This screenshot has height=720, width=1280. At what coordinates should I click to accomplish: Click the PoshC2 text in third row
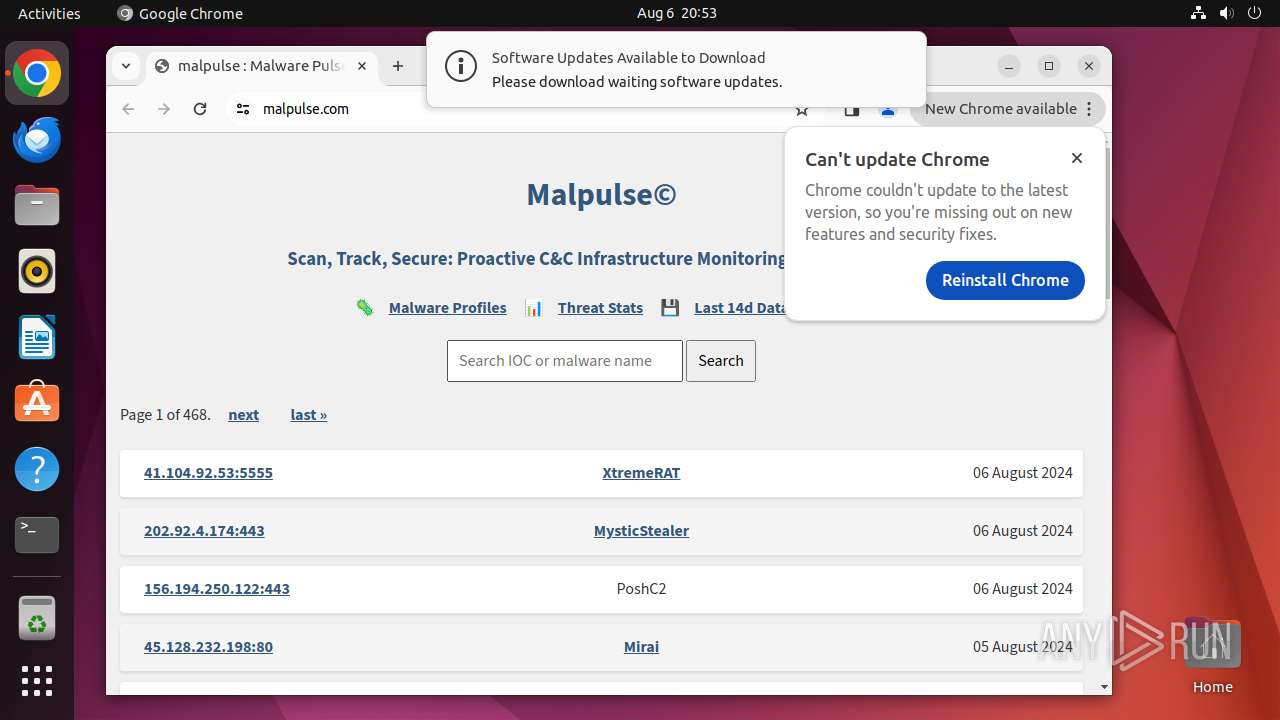(x=641, y=589)
